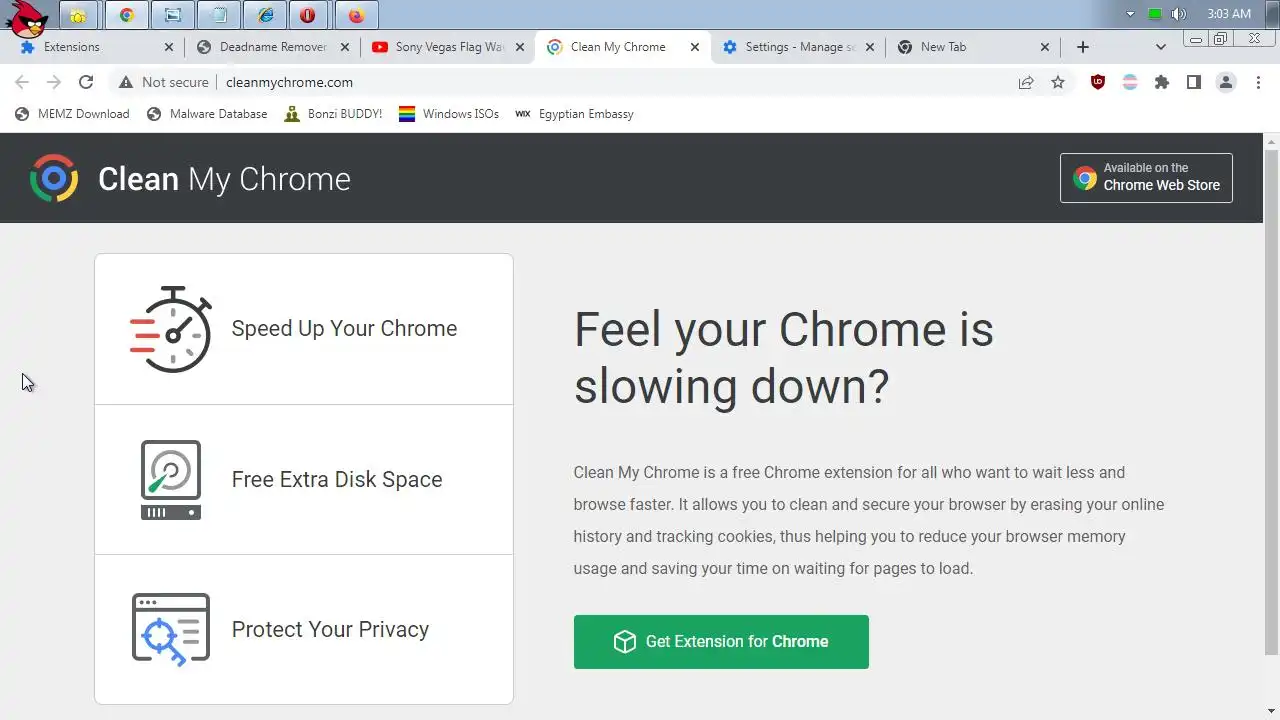Click the Speed Up Your Chrome text
Viewport: 1280px width, 720px height.
click(344, 329)
